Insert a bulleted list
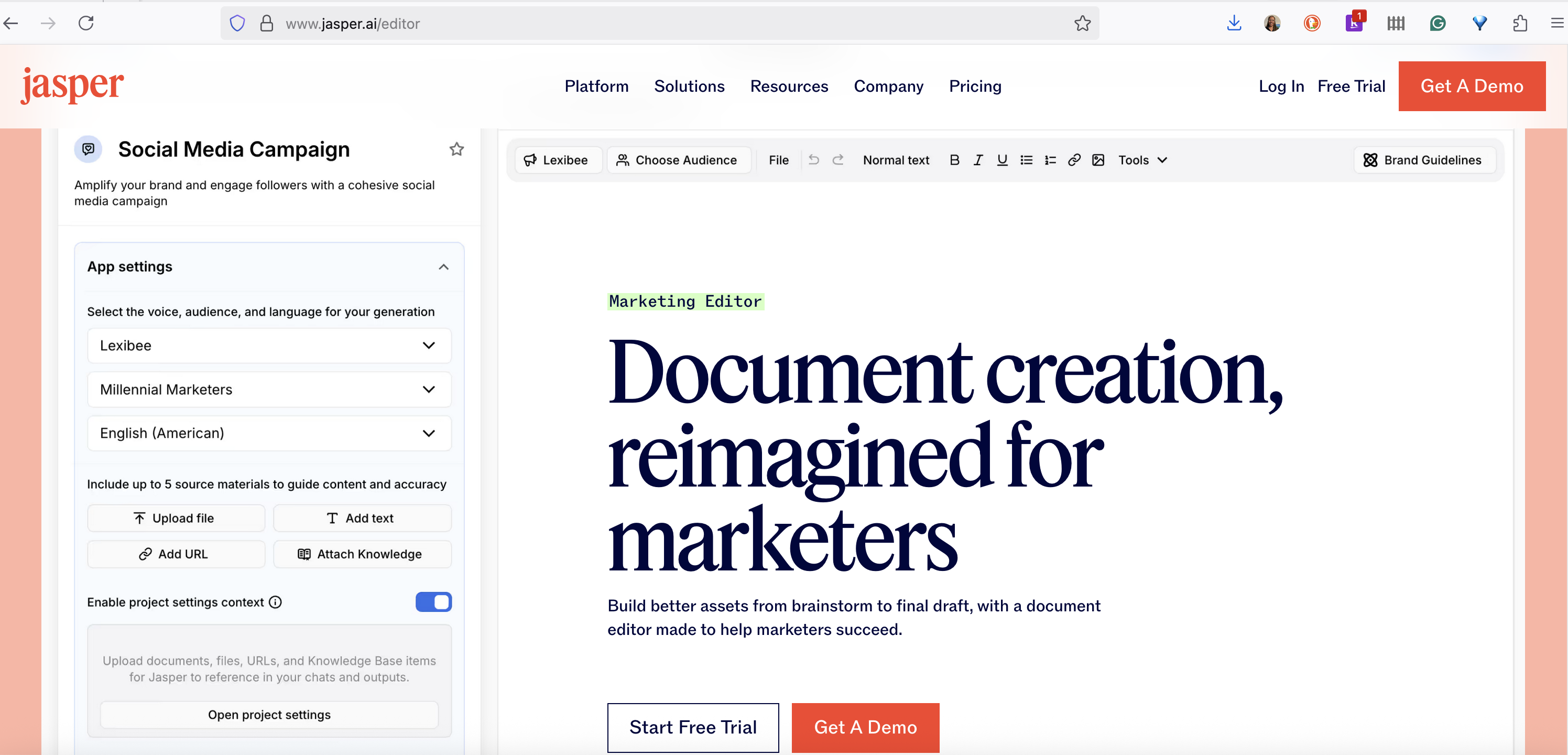This screenshot has width=1568, height=755. pos(1026,160)
